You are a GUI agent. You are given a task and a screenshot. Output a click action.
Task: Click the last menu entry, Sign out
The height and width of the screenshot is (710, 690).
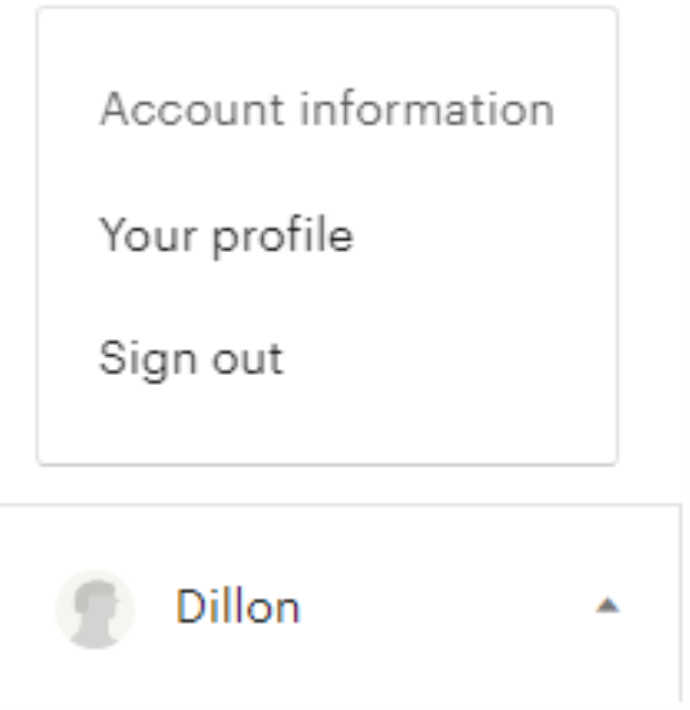[191, 360]
